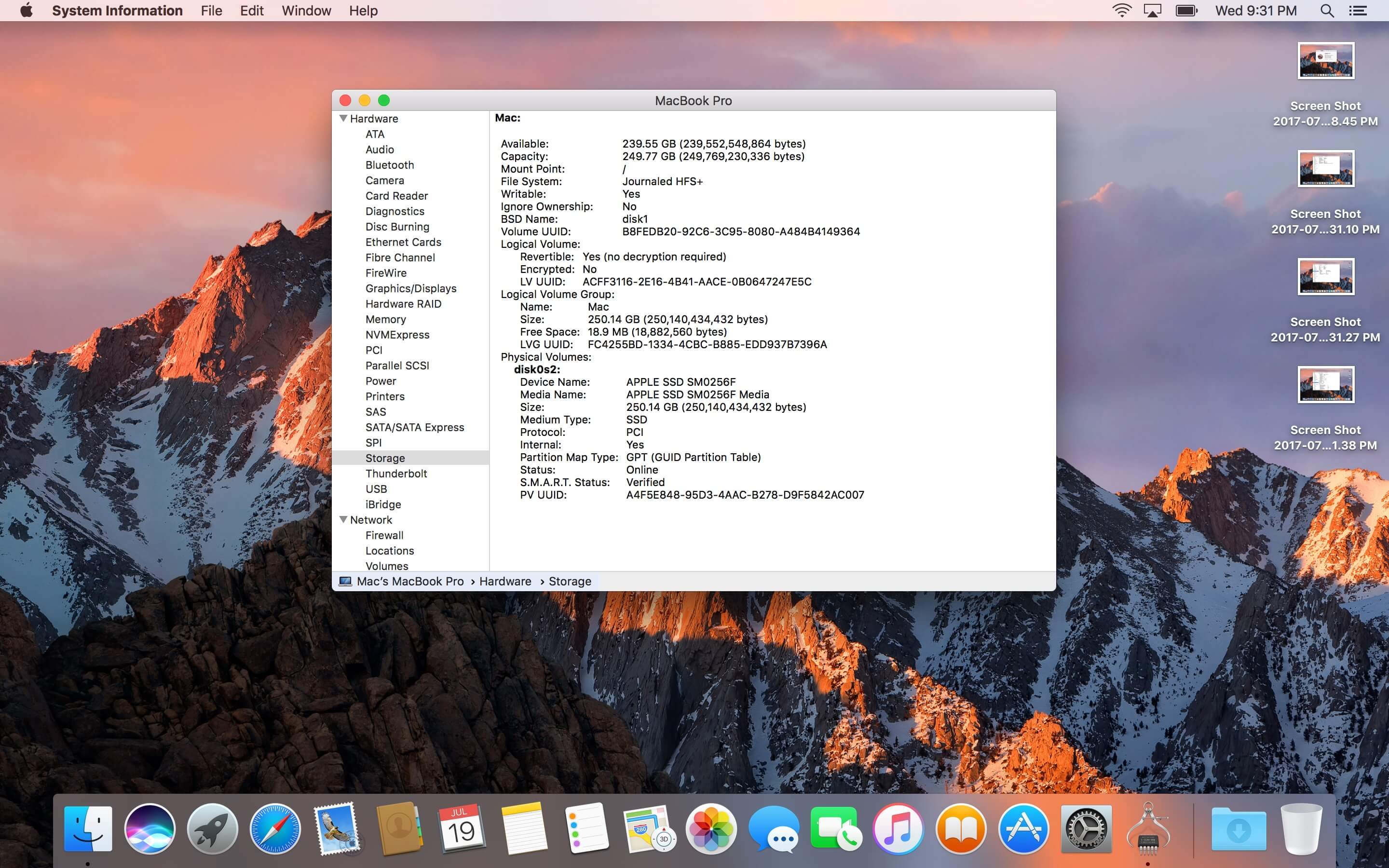Select Bluetooth in the sidebar
Viewport: 1389px width, 868px height.
coord(390,165)
